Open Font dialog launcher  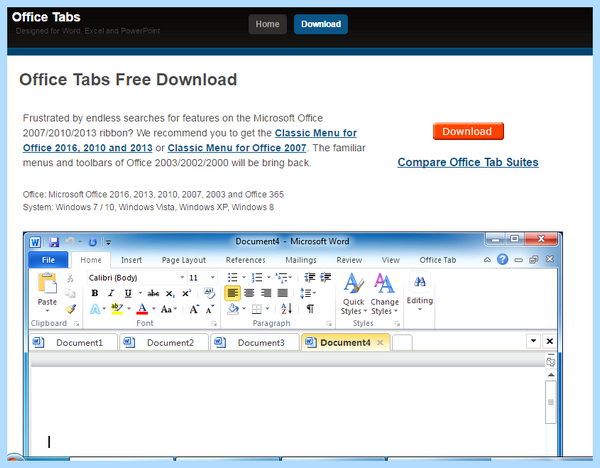(214, 324)
